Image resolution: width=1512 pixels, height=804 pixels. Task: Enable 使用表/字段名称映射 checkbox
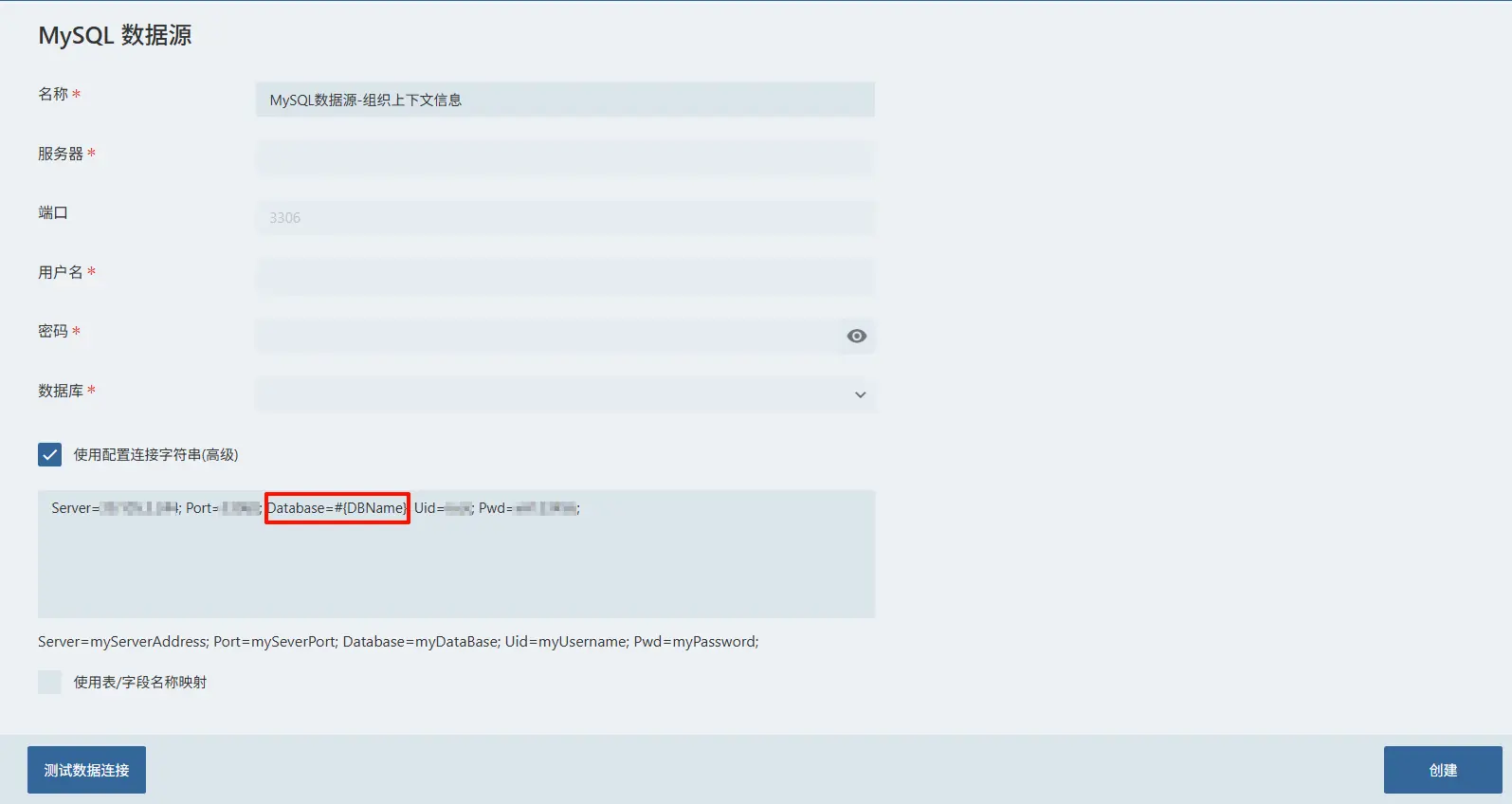[x=49, y=682]
